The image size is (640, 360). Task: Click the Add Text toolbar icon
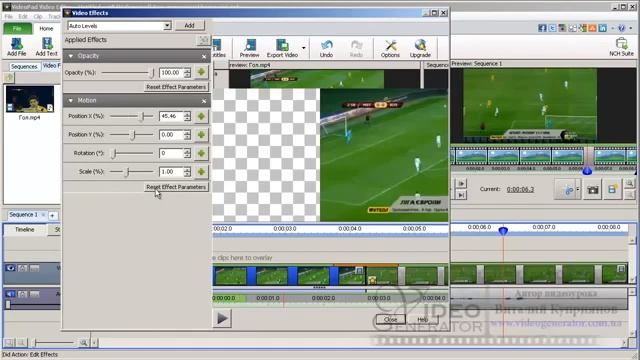(x=46, y=47)
